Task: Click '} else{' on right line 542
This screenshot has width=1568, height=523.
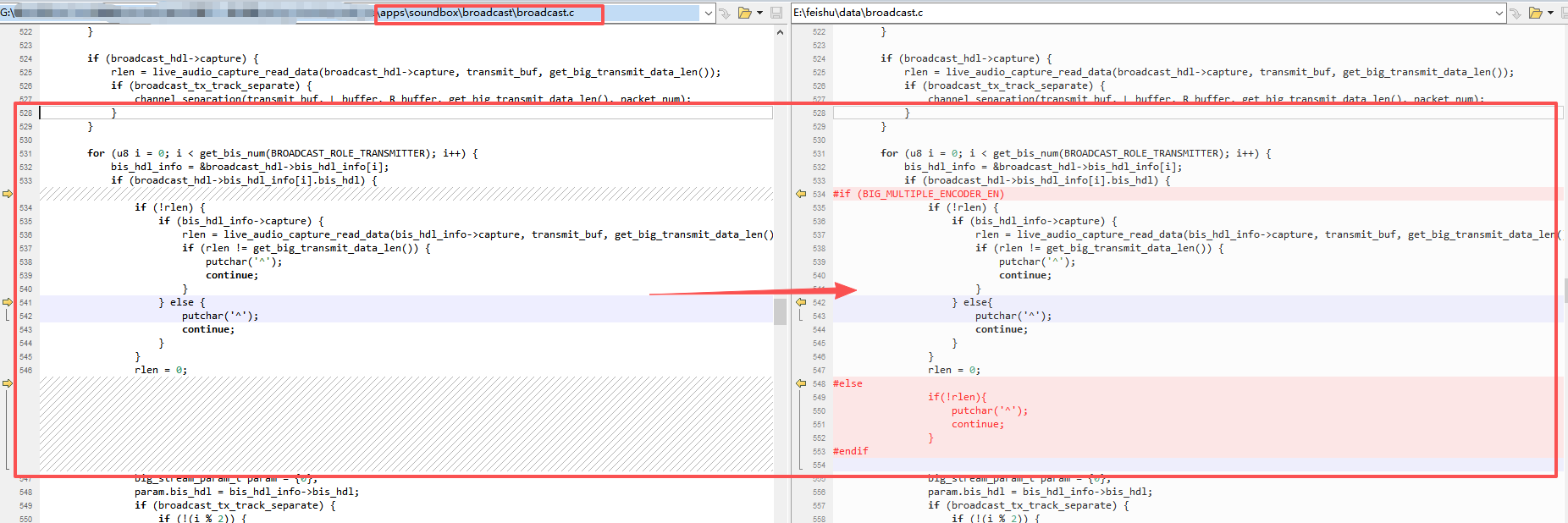Action: click(x=972, y=302)
